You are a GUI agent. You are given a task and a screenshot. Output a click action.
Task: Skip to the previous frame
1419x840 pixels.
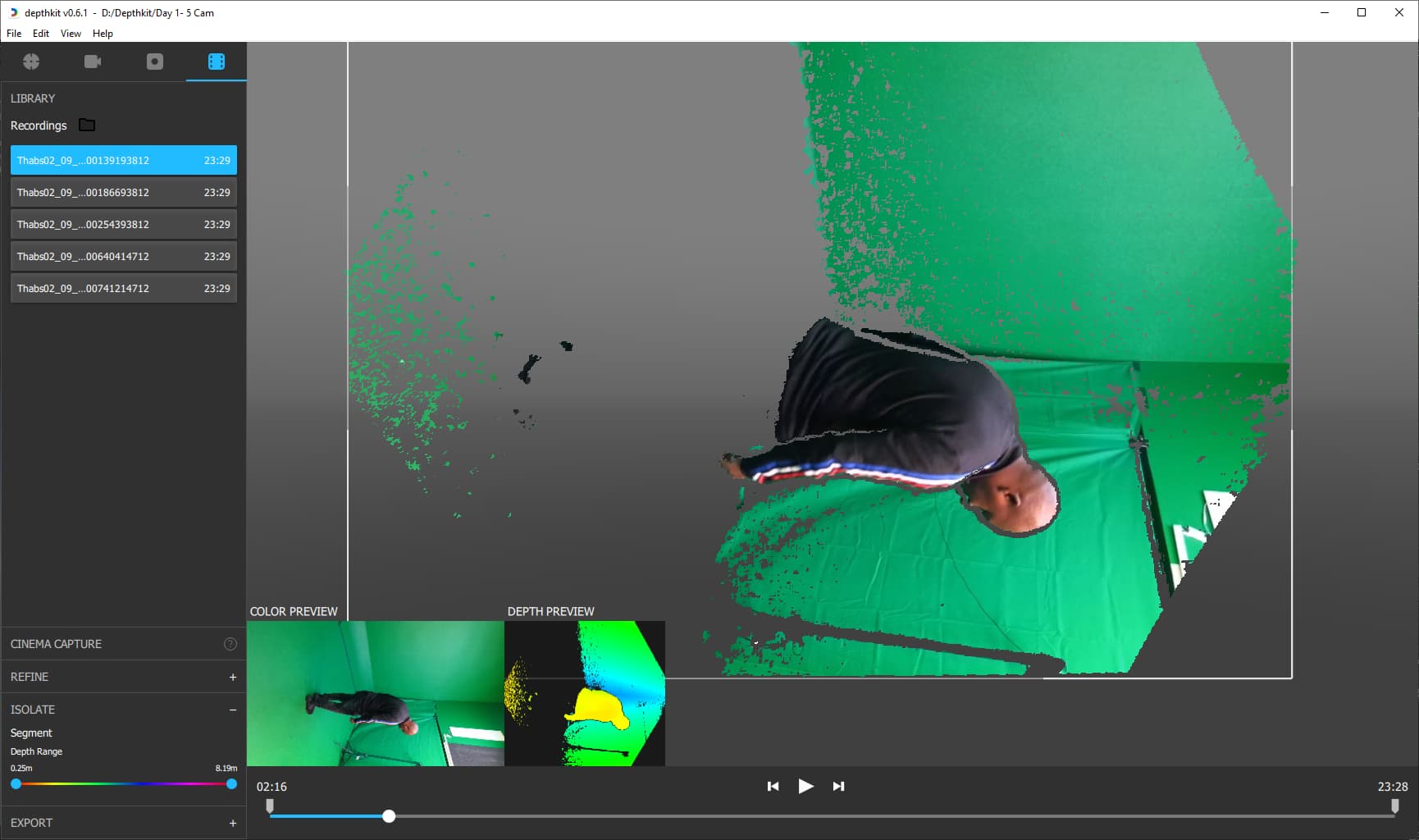[773, 786]
